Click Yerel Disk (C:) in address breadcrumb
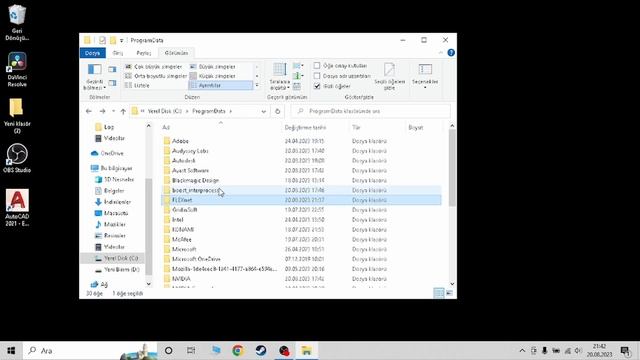The width and height of the screenshot is (640, 360). [164, 111]
